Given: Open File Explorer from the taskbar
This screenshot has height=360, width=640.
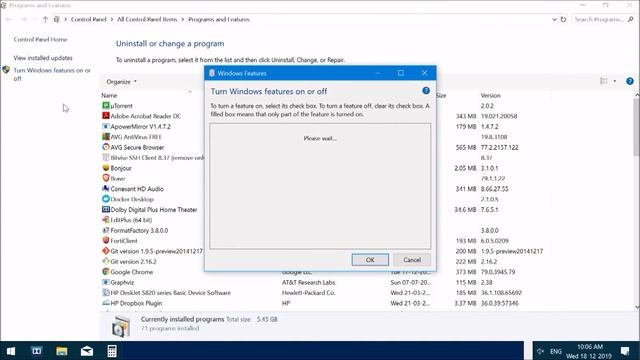Looking at the screenshot, I should pos(62,351).
